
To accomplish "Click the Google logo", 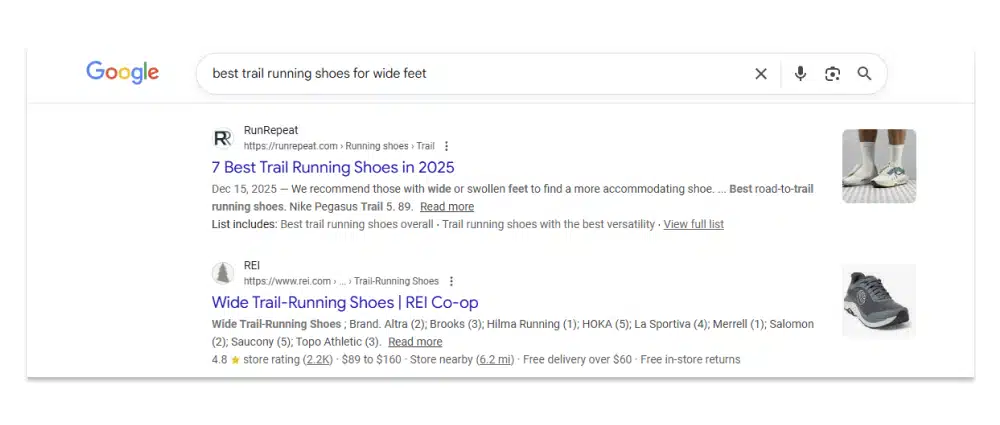I will tap(122, 72).
